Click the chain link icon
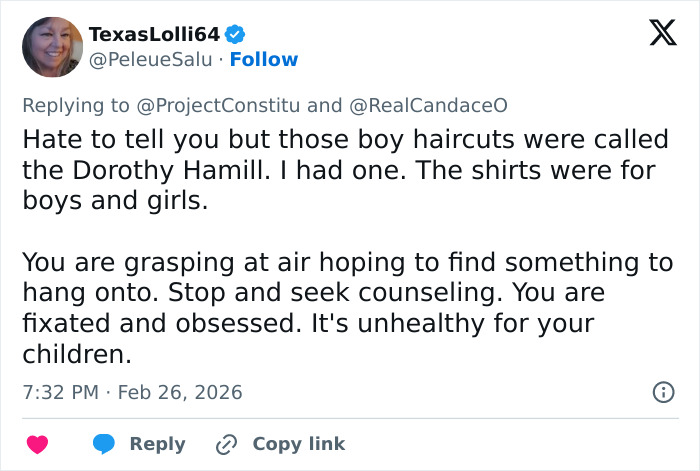The width and height of the screenshot is (700, 471). tap(229, 444)
